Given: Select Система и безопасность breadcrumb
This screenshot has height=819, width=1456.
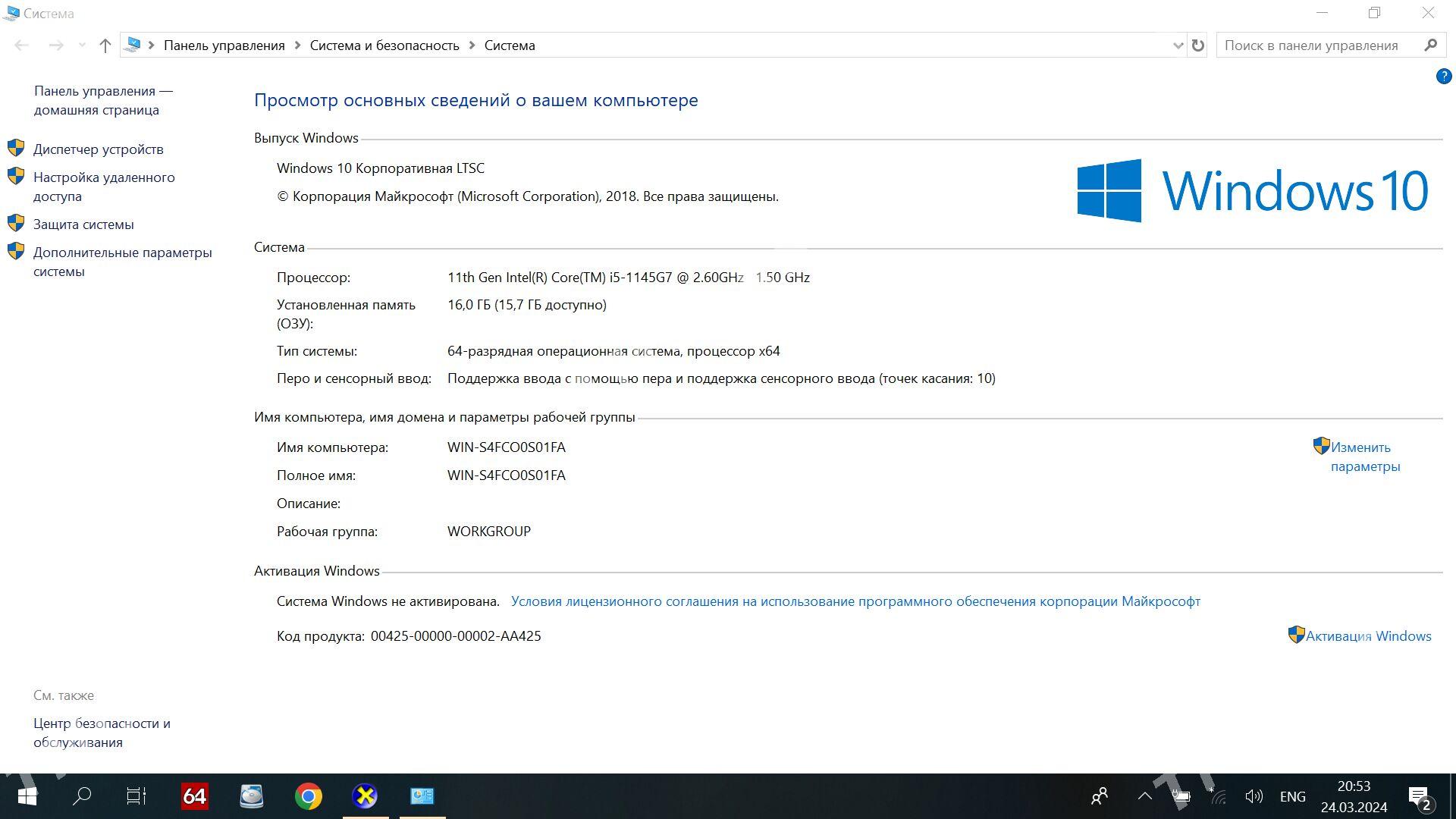Looking at the screenshot, I should click(384, 45).
